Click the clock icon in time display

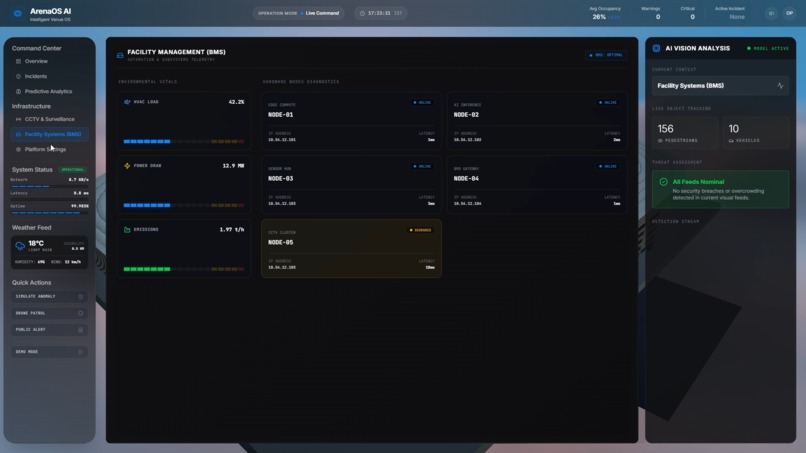pyautogui.click(x=362, y=13)
